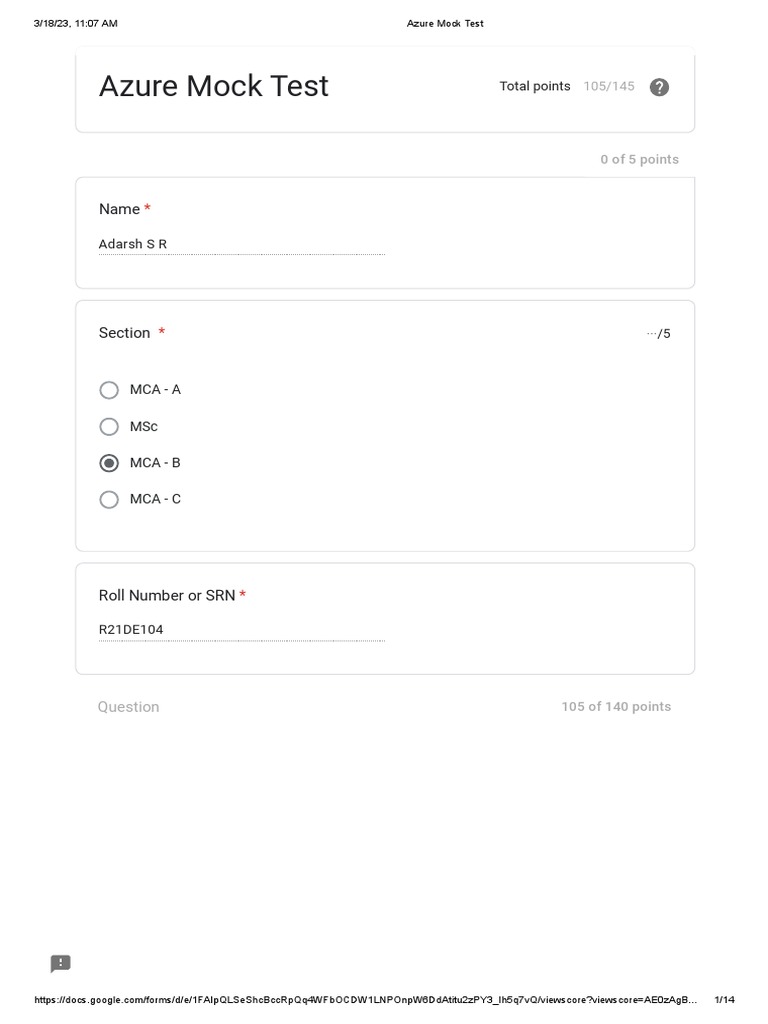Click the 3/18/23, 11:07 AM timestamp header

[75, 23]
